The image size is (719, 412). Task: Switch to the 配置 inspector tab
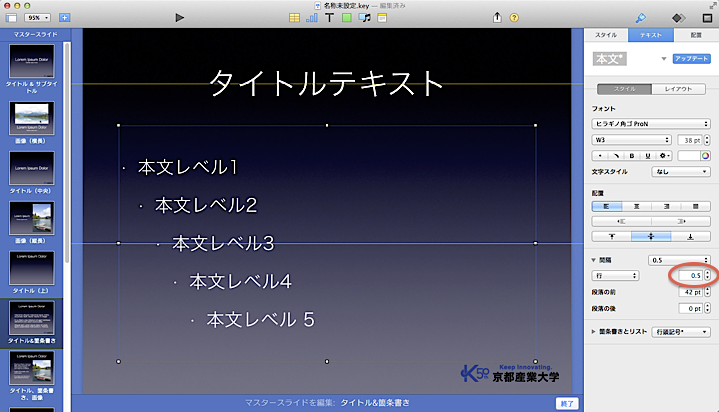click(696, 35)
